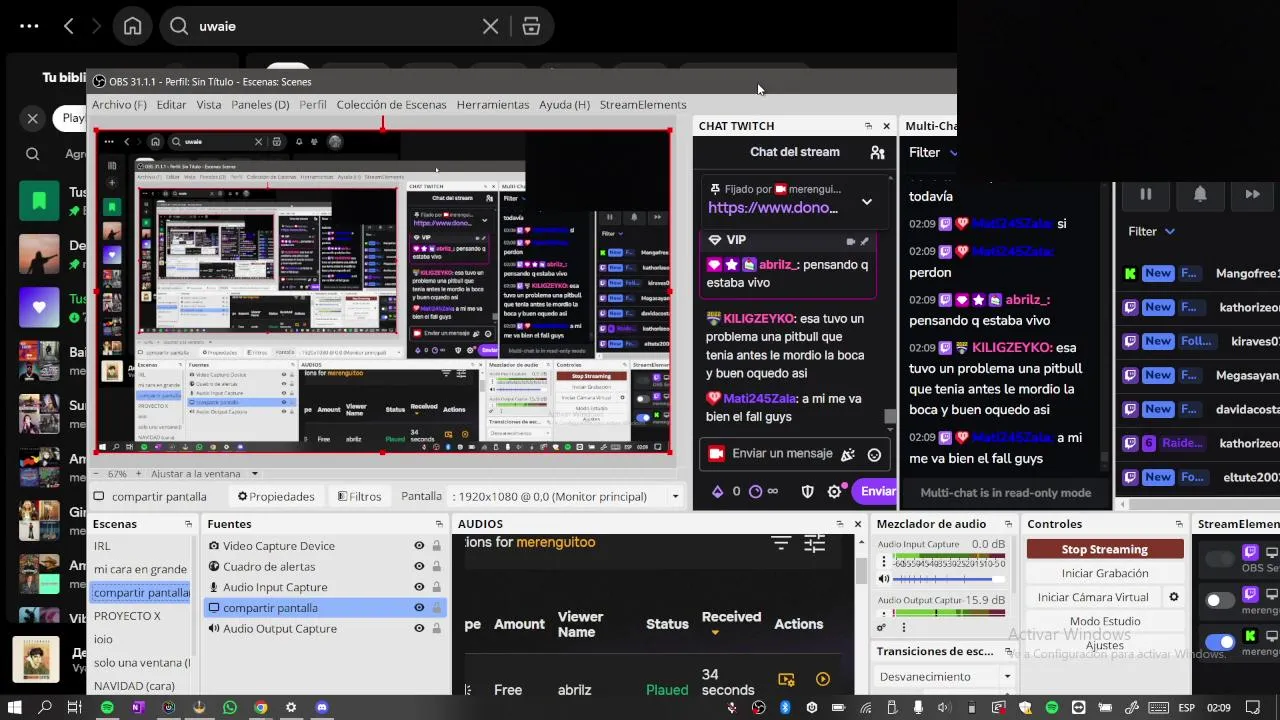Open the Herramientas menu
This screenshot has width=1280, height=720.
[x=493, y=105]
